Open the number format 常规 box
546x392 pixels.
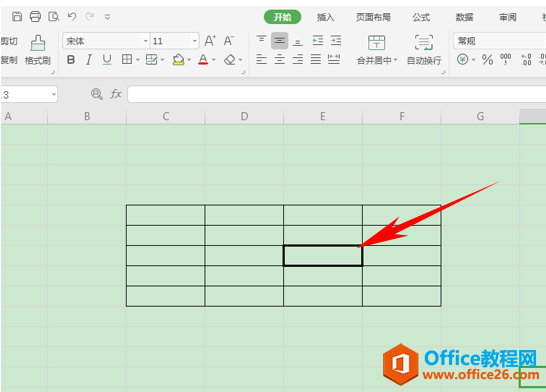pyautogui.click(x=499, y=41)
